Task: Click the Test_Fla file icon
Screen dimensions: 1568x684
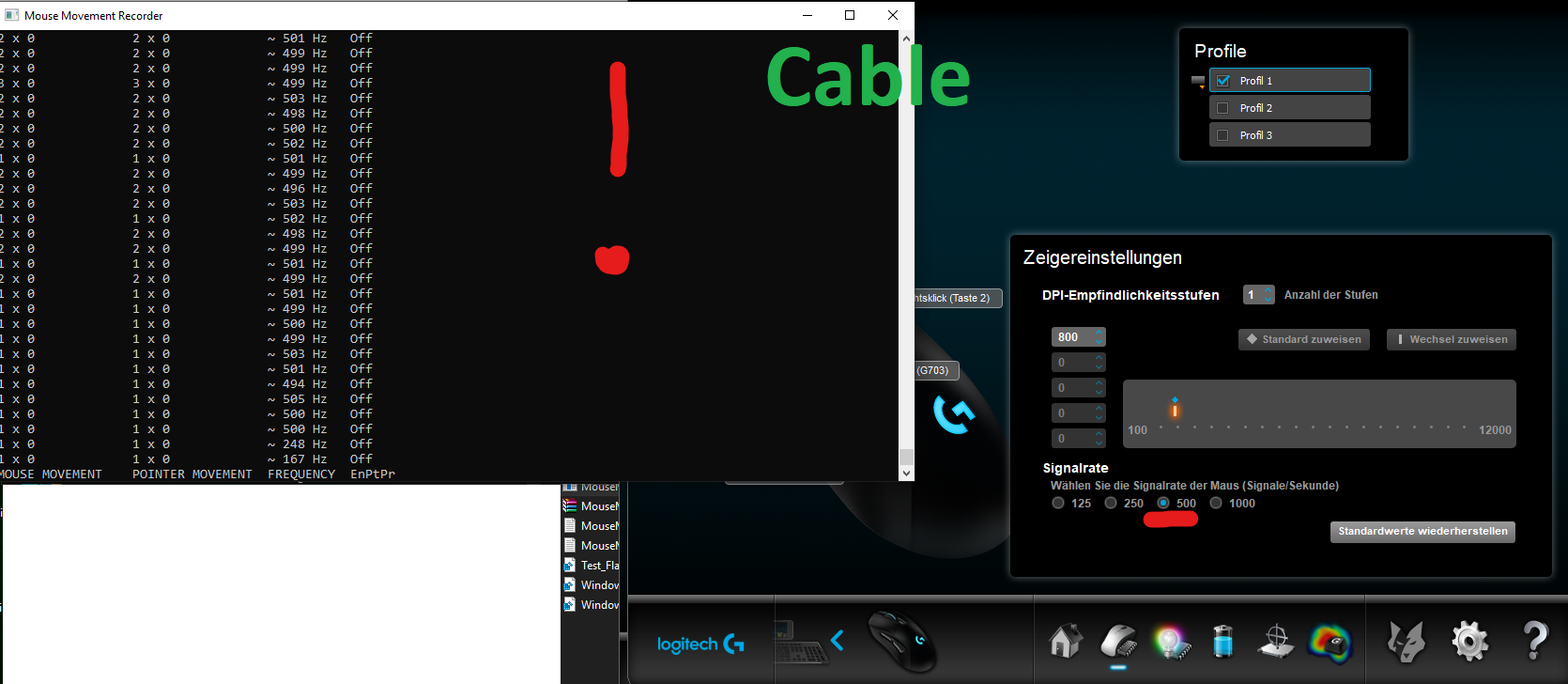Action: point(569,565)
